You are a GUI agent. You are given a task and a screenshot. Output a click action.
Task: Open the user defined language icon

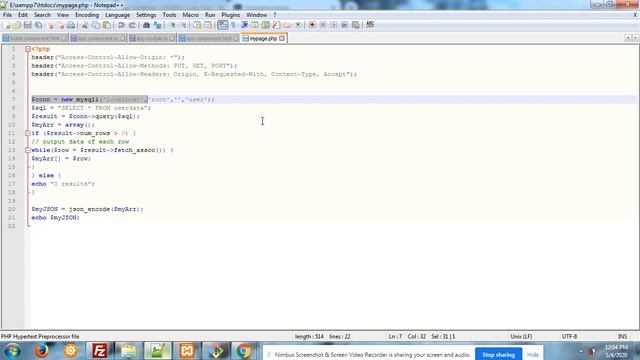(x=255, y=25)
